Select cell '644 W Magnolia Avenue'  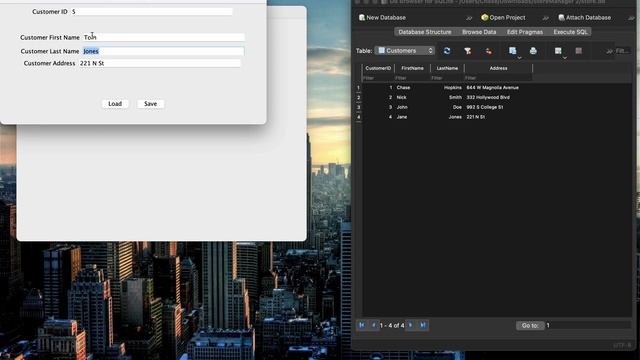coord(498,88)
